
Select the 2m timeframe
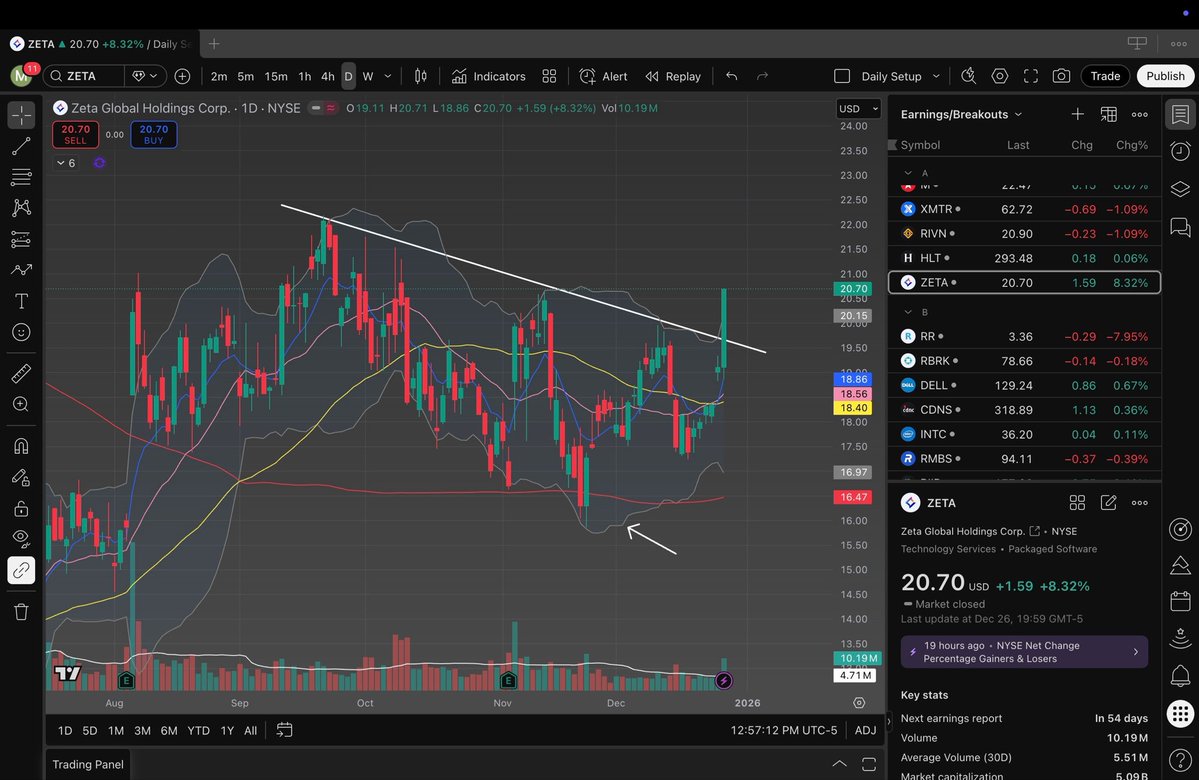coord(219,76)
